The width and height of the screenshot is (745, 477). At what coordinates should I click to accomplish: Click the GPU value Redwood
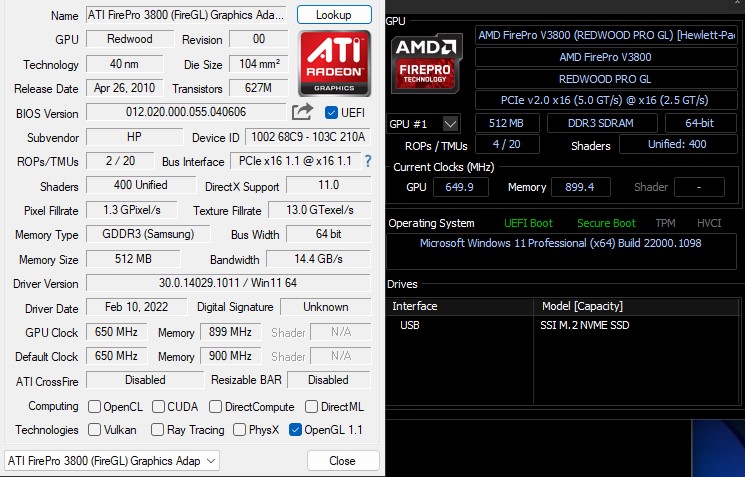click(x=130, y=39)
